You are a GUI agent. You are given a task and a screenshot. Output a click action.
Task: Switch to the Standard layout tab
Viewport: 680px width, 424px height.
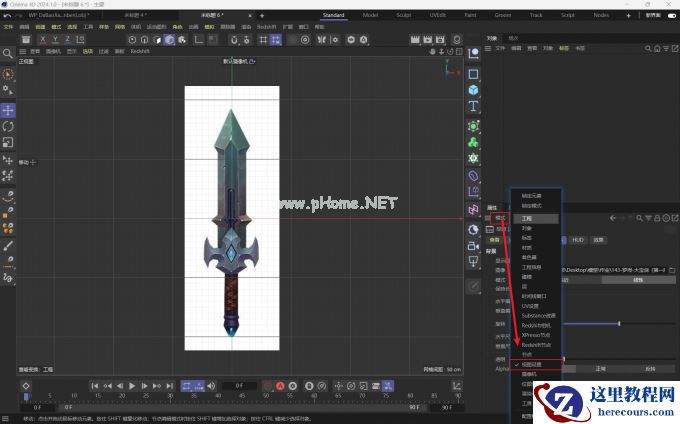coord(333,15)
